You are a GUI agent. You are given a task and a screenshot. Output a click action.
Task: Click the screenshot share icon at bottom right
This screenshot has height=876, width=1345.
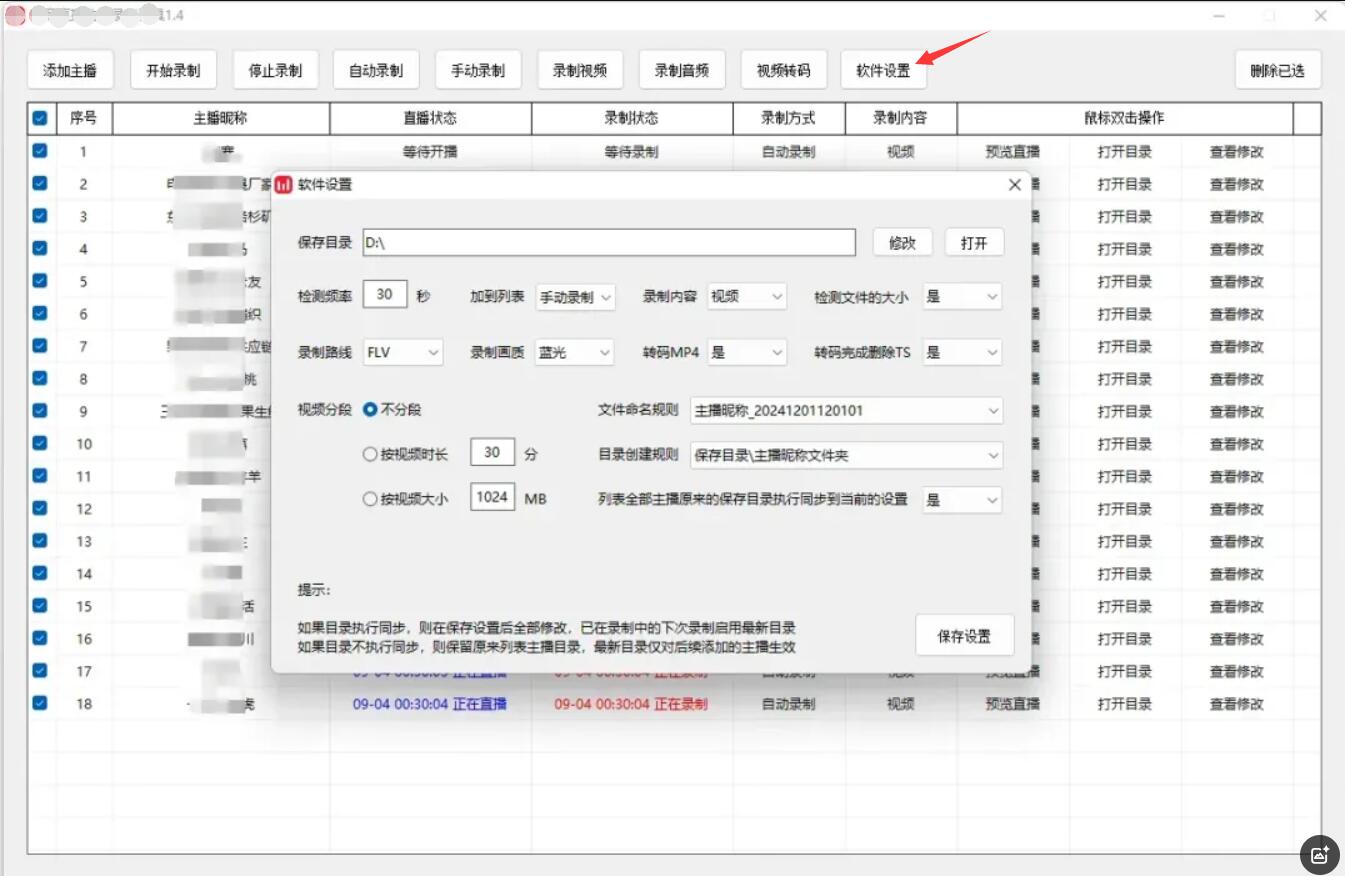click(1320, 855)
